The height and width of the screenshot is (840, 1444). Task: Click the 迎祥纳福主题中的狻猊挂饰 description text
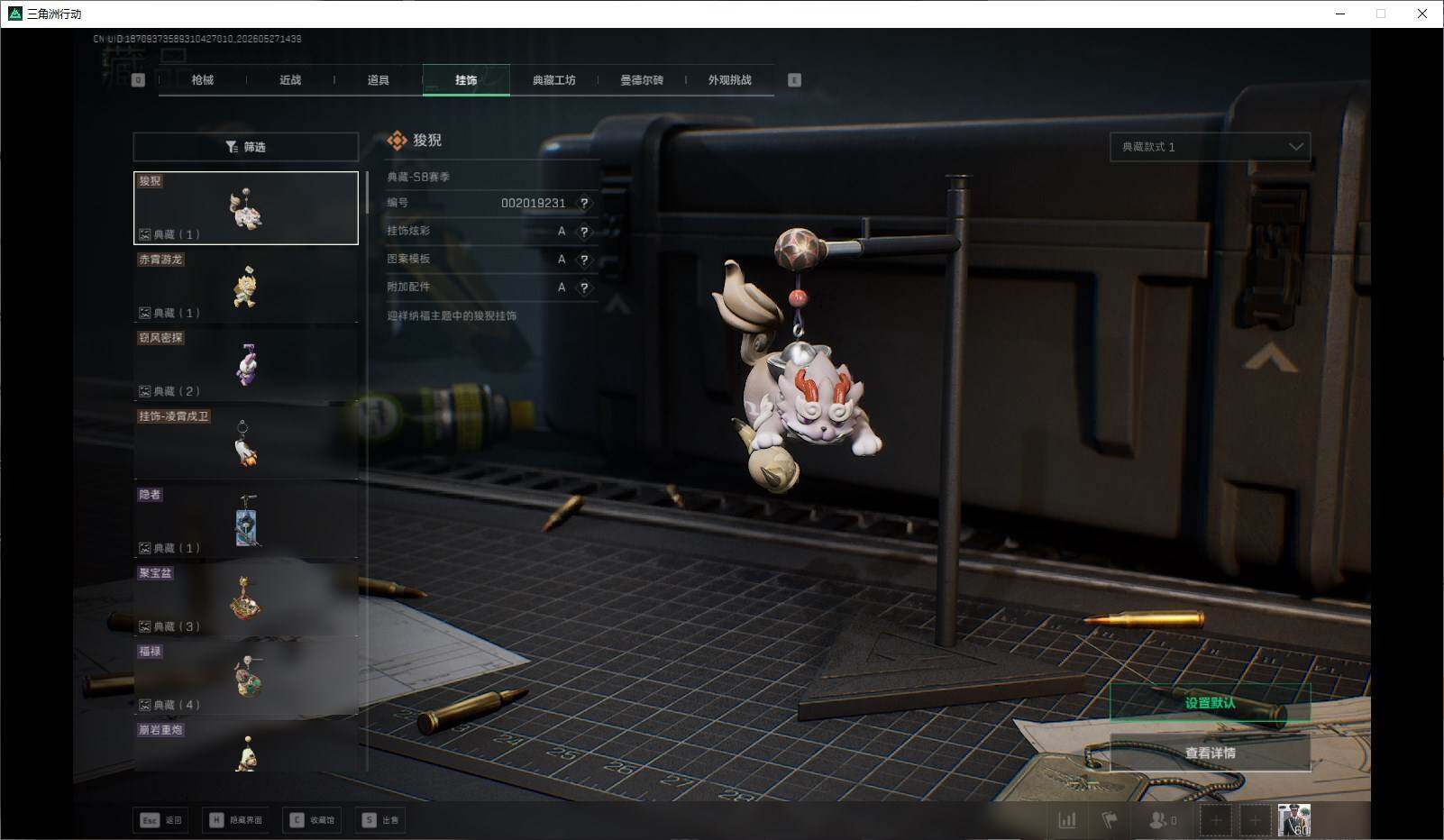(452, 315)
